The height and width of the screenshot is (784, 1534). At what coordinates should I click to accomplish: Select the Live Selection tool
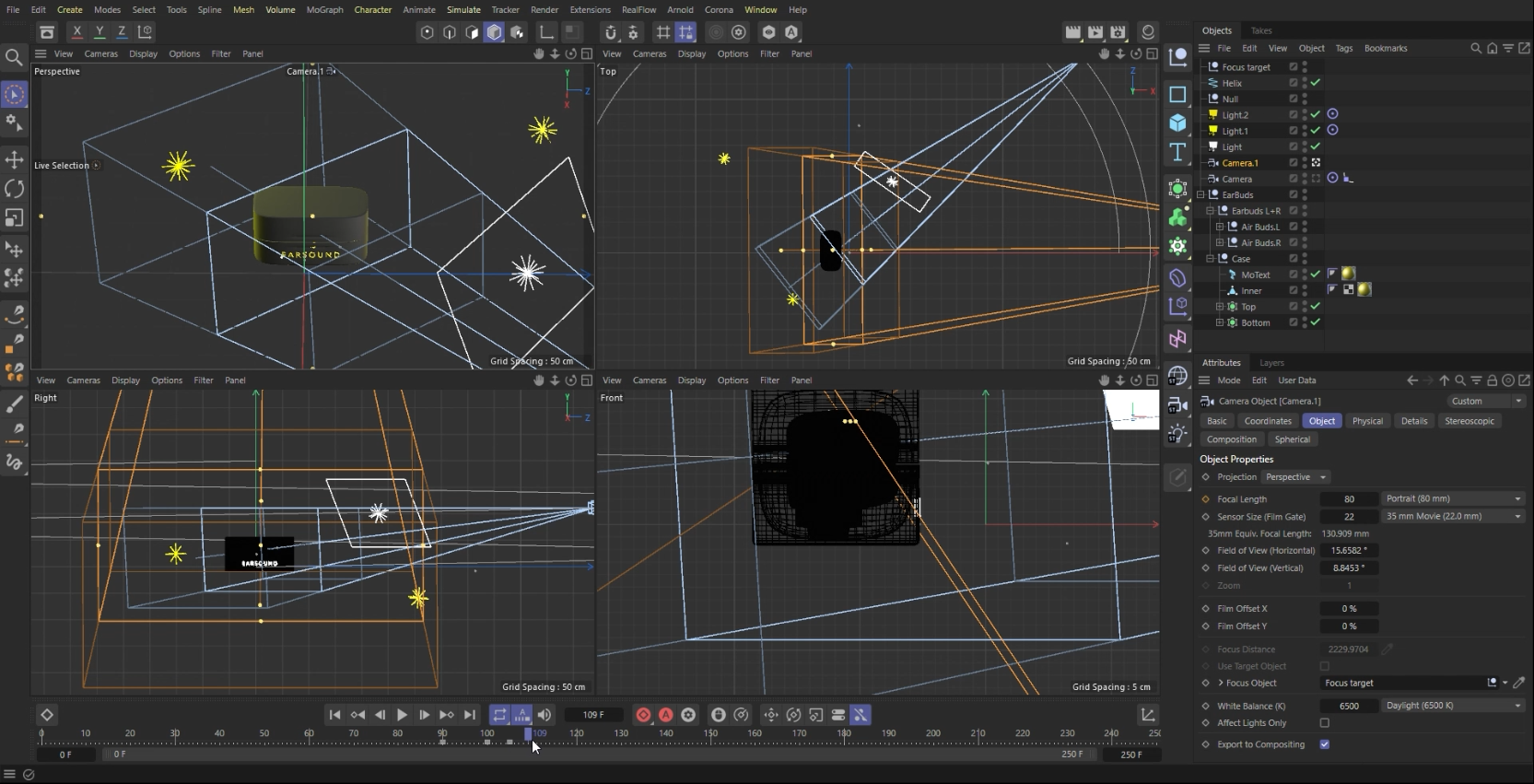(14, 94)
